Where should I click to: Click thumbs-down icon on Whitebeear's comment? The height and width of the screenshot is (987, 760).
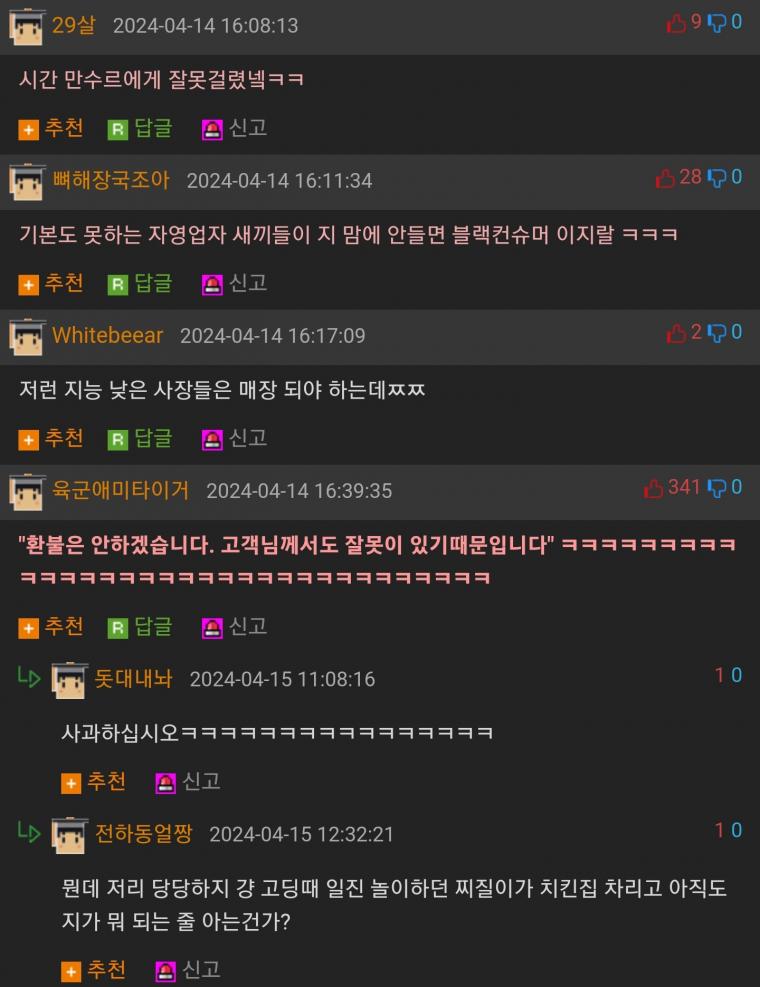[717, 333]
